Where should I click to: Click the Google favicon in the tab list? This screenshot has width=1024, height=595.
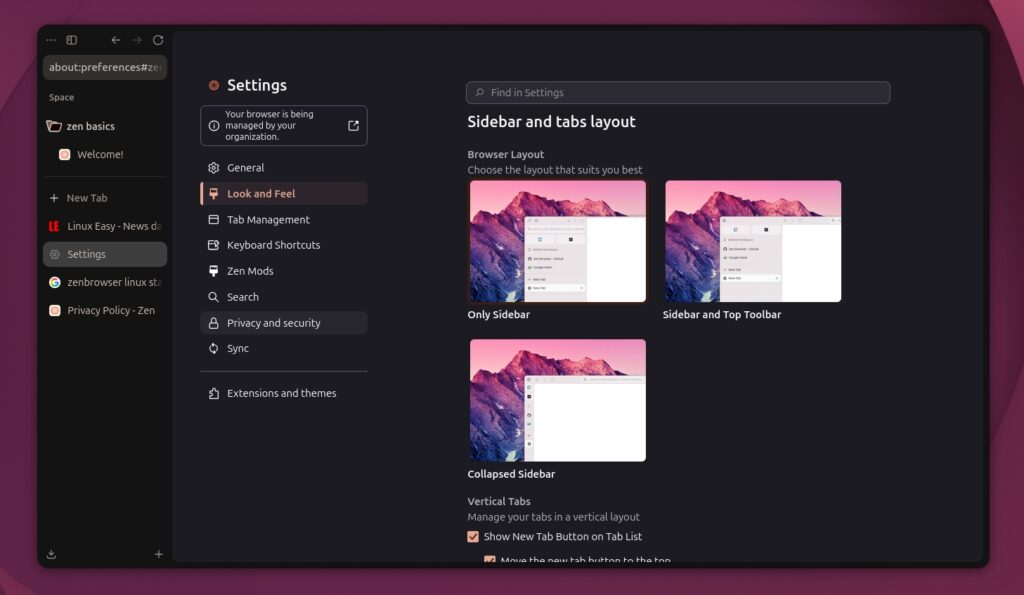55,282
